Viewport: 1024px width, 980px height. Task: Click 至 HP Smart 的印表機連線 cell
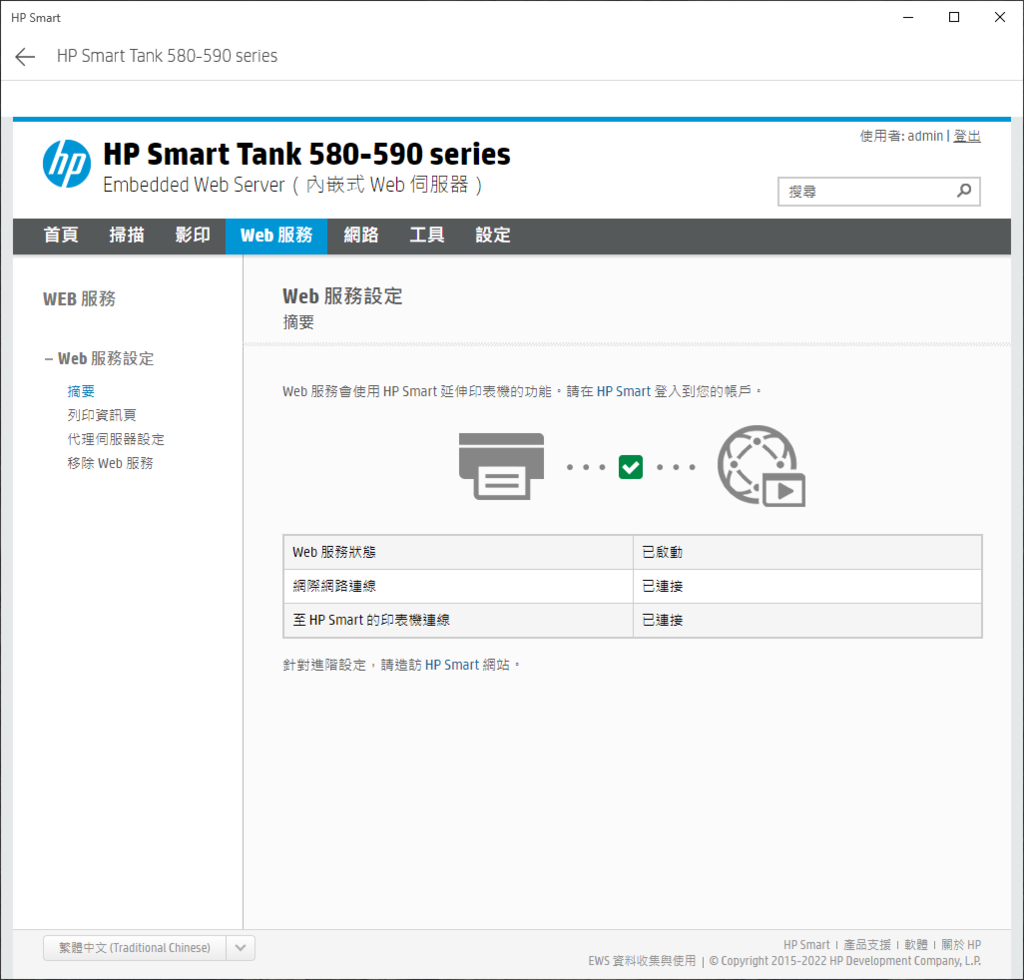pyautogui.click(x=458, y=620)
